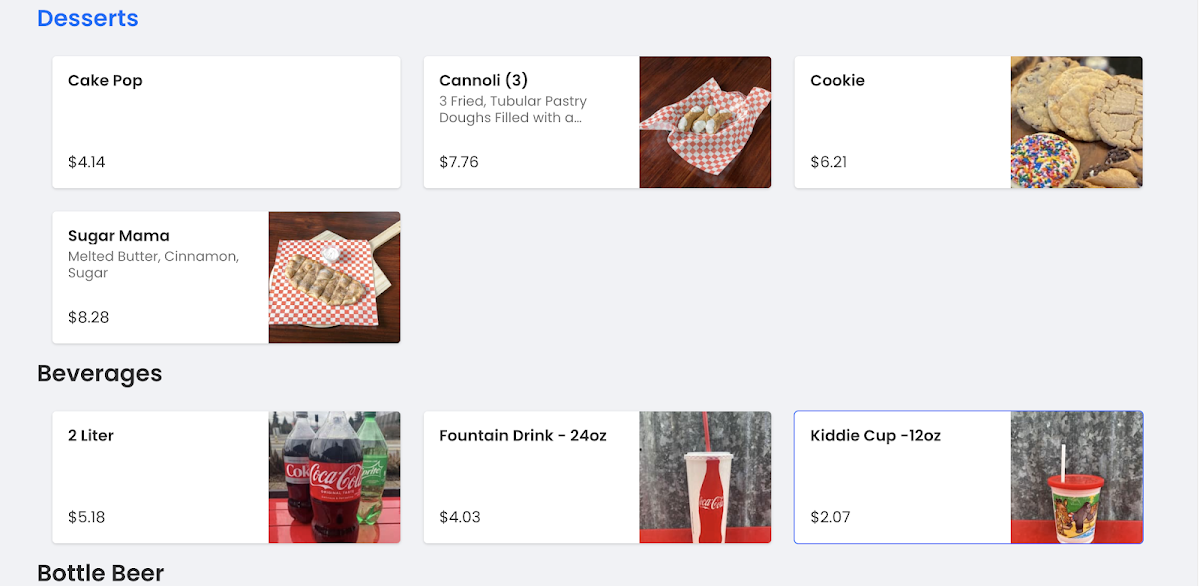Click the Bottle Beer section heading
The height and width of the screenshot is (586, 1200).
100,573
